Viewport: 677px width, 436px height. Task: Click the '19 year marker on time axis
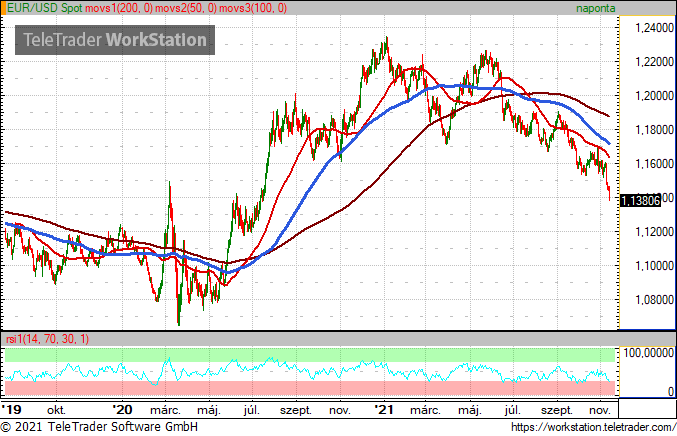point(11,409)
